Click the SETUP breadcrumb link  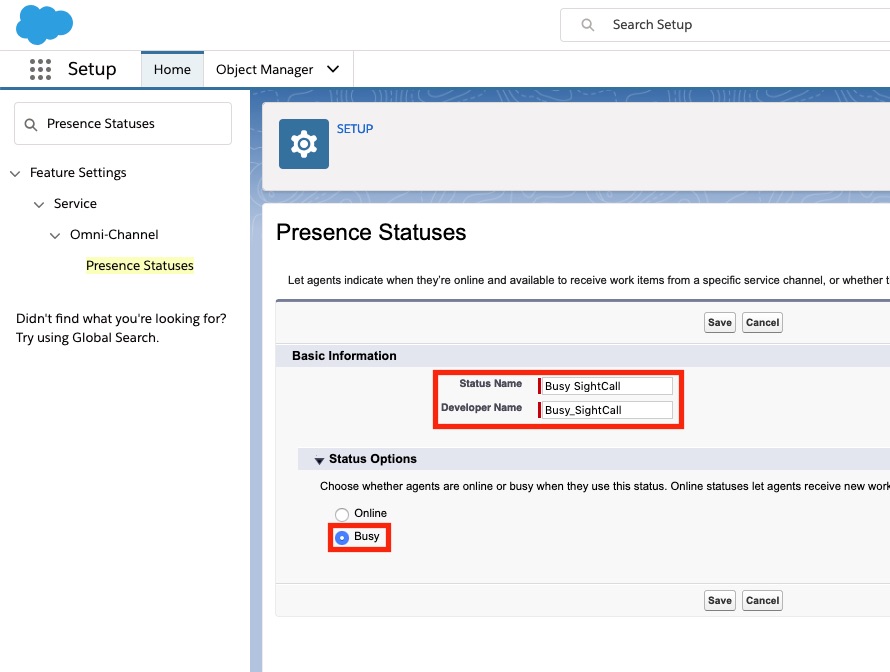point(355,129)
